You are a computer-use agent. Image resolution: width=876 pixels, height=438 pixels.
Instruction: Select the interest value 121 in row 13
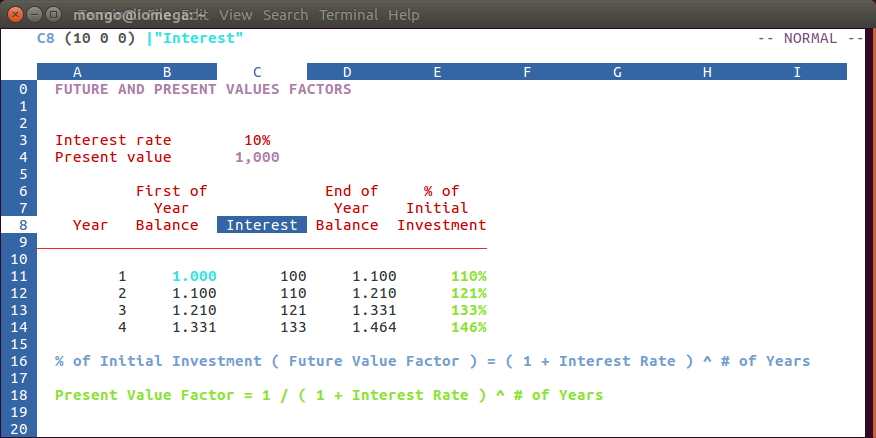[293, 310]
